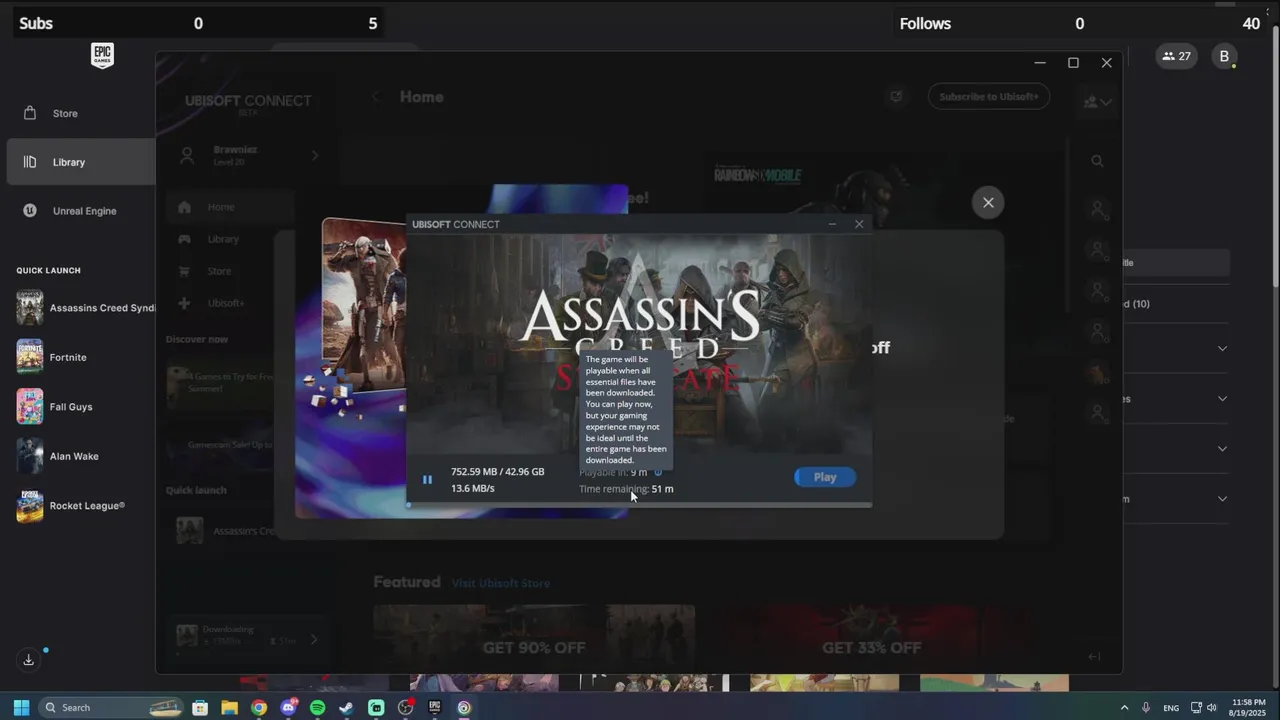The height and width of the screenshot is (720, 1280).
Task: Open the clock showing 11:58 PM
Action: (x=1249, y=707)
